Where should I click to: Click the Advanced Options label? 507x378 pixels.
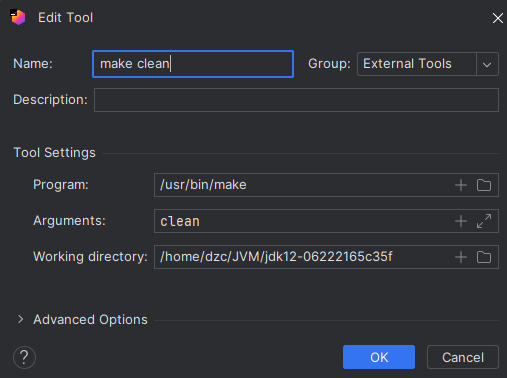point(90,320)
